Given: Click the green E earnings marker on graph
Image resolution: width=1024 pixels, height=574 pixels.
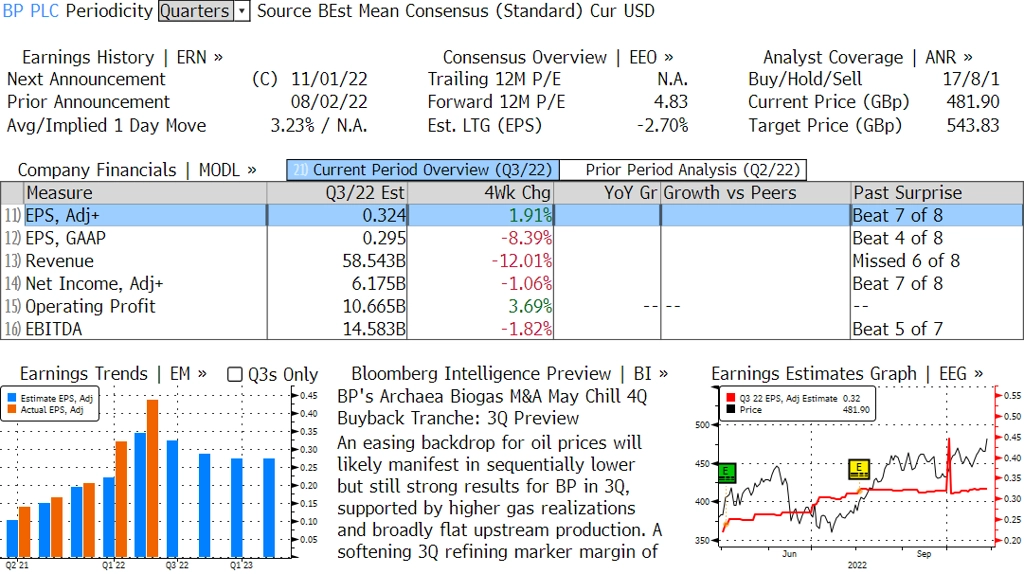Looking at the screenshot, I should [727, 469].
